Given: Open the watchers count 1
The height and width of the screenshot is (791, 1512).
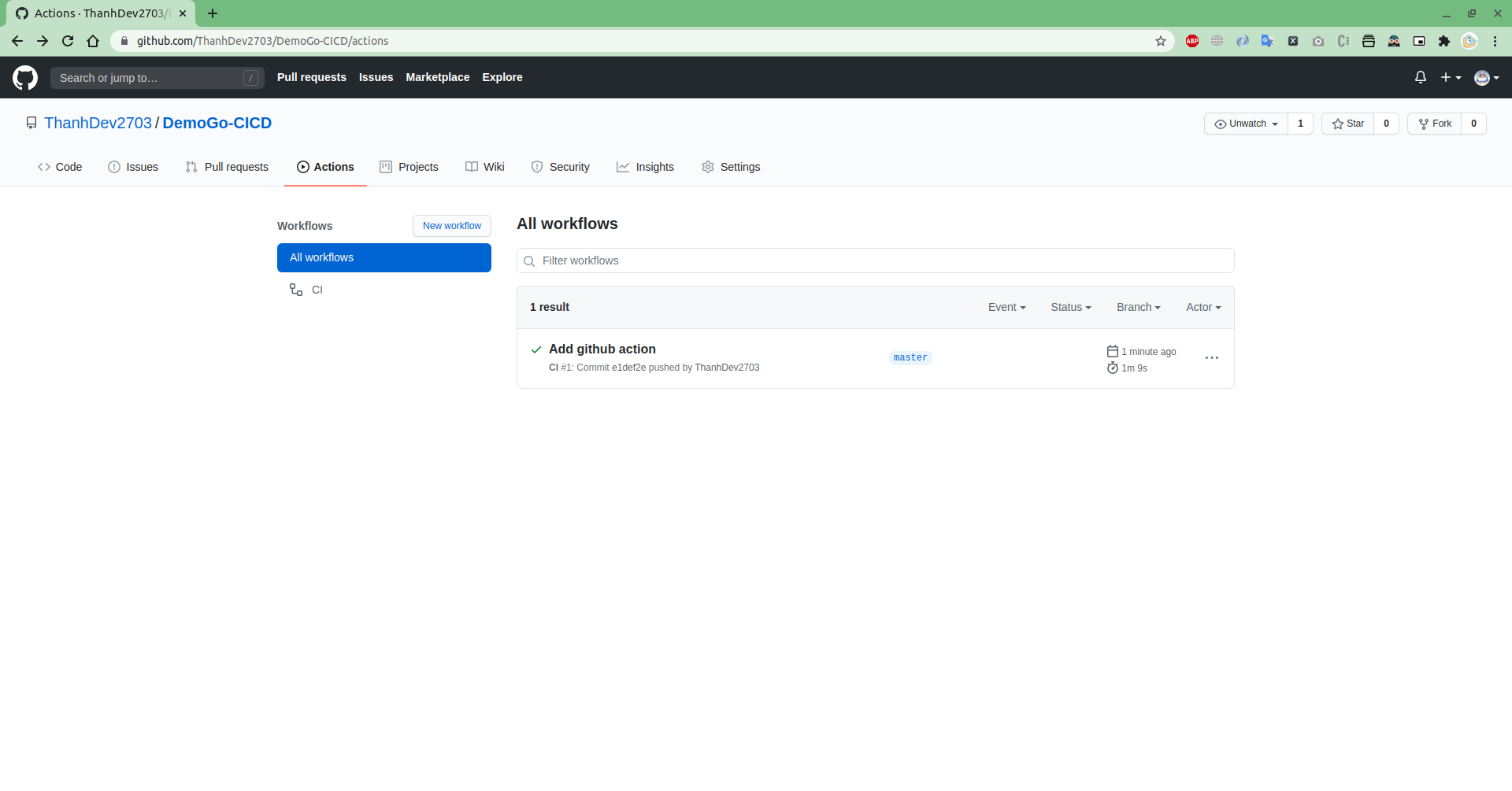Looking at the screenshot, I should [x=1301, y=124].
